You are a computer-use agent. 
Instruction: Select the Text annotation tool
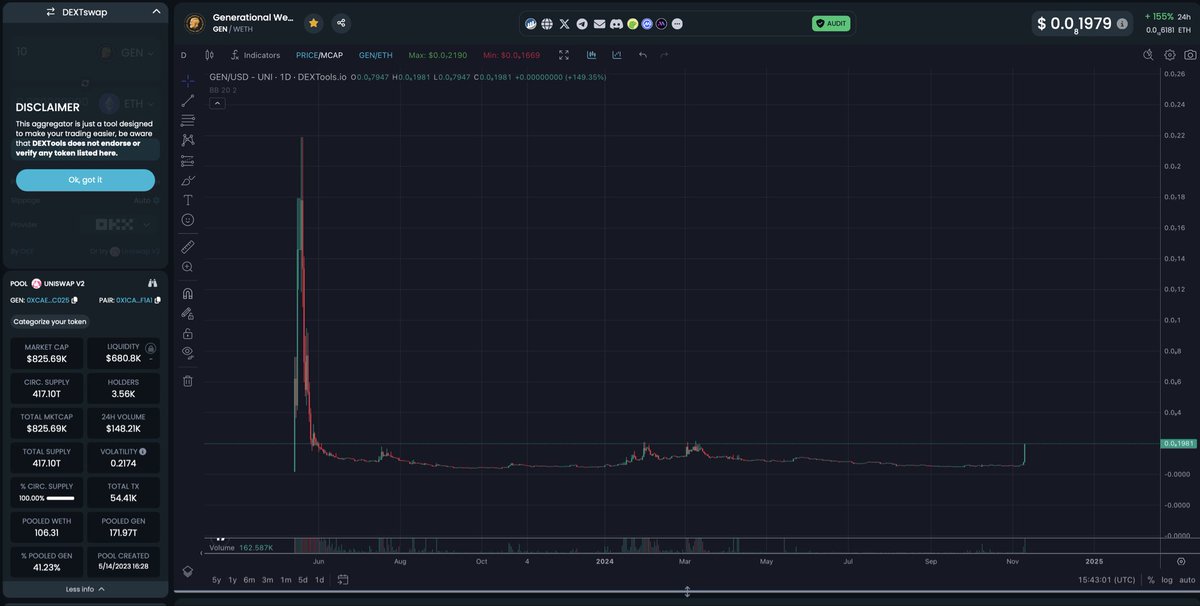coord(187,199)
